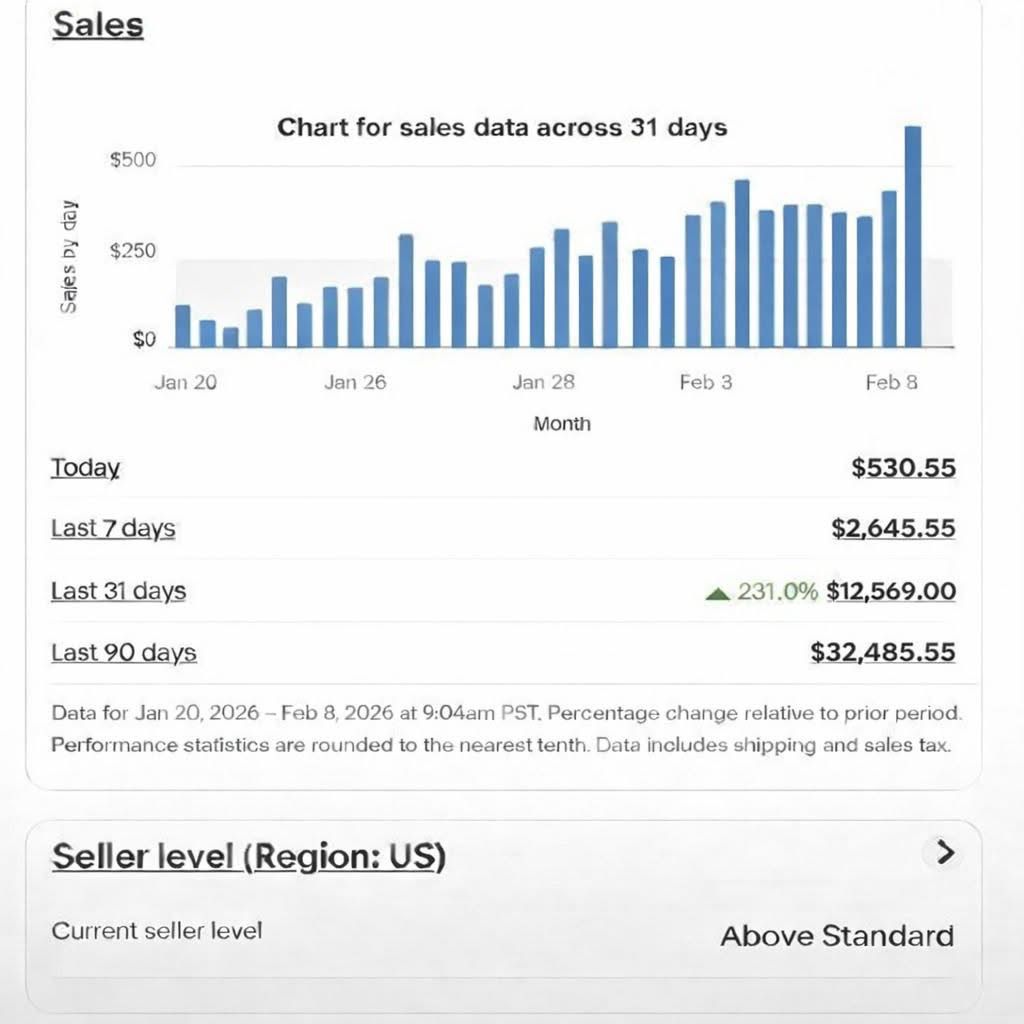Open the Last 90 days link
1024x1024 pixels.
point(123,653)
